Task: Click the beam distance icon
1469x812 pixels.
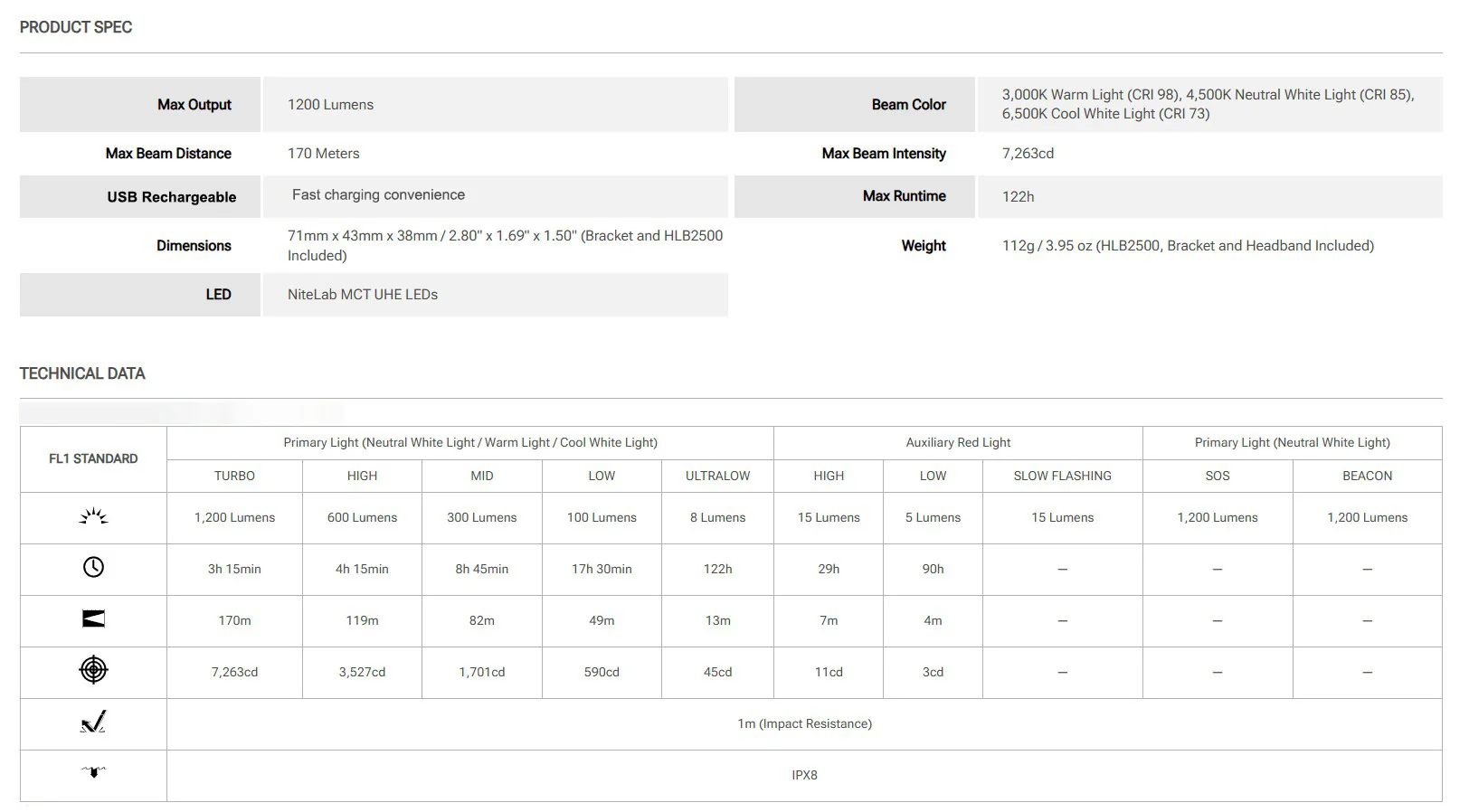Action: (x=93, y=618)
